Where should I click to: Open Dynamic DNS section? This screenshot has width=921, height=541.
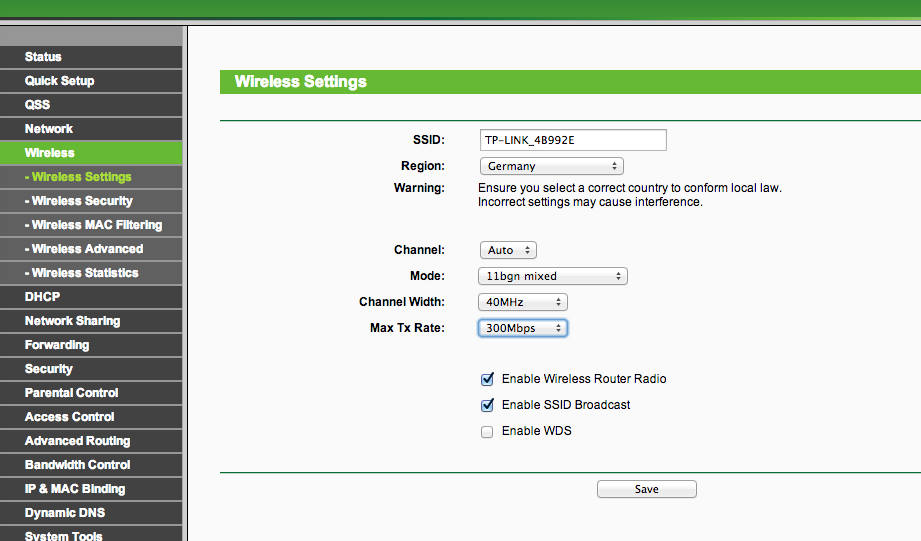pyautogui.click(x=91, y=513)
